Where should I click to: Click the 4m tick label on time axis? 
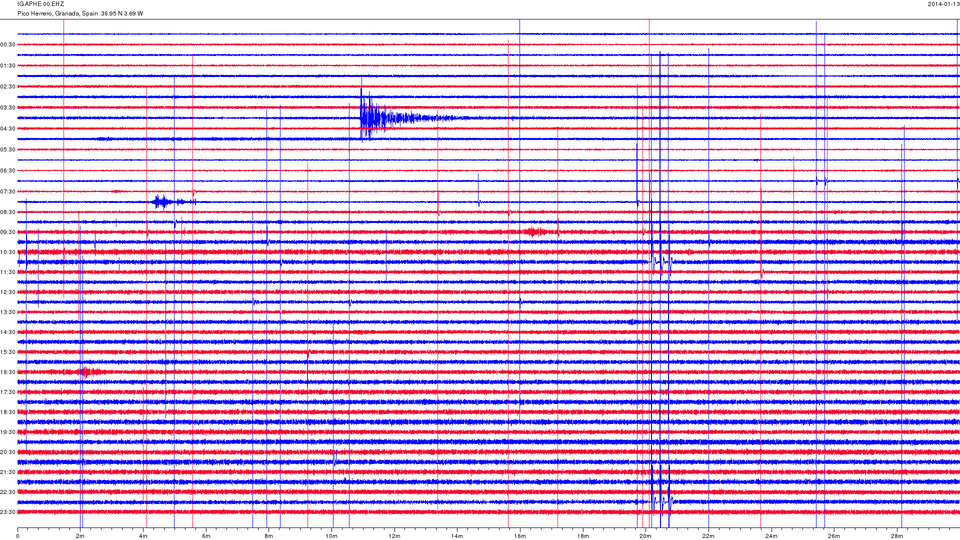[143, 536]
